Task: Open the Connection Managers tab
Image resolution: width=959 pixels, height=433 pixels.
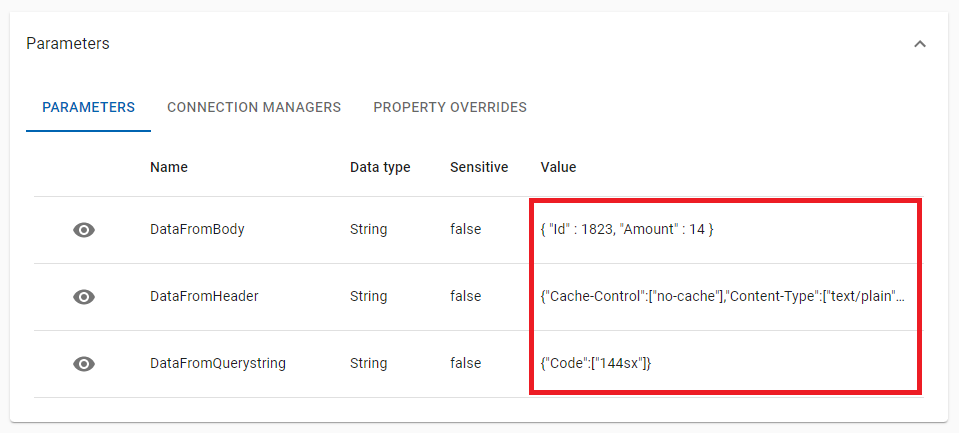Action: 254,107
